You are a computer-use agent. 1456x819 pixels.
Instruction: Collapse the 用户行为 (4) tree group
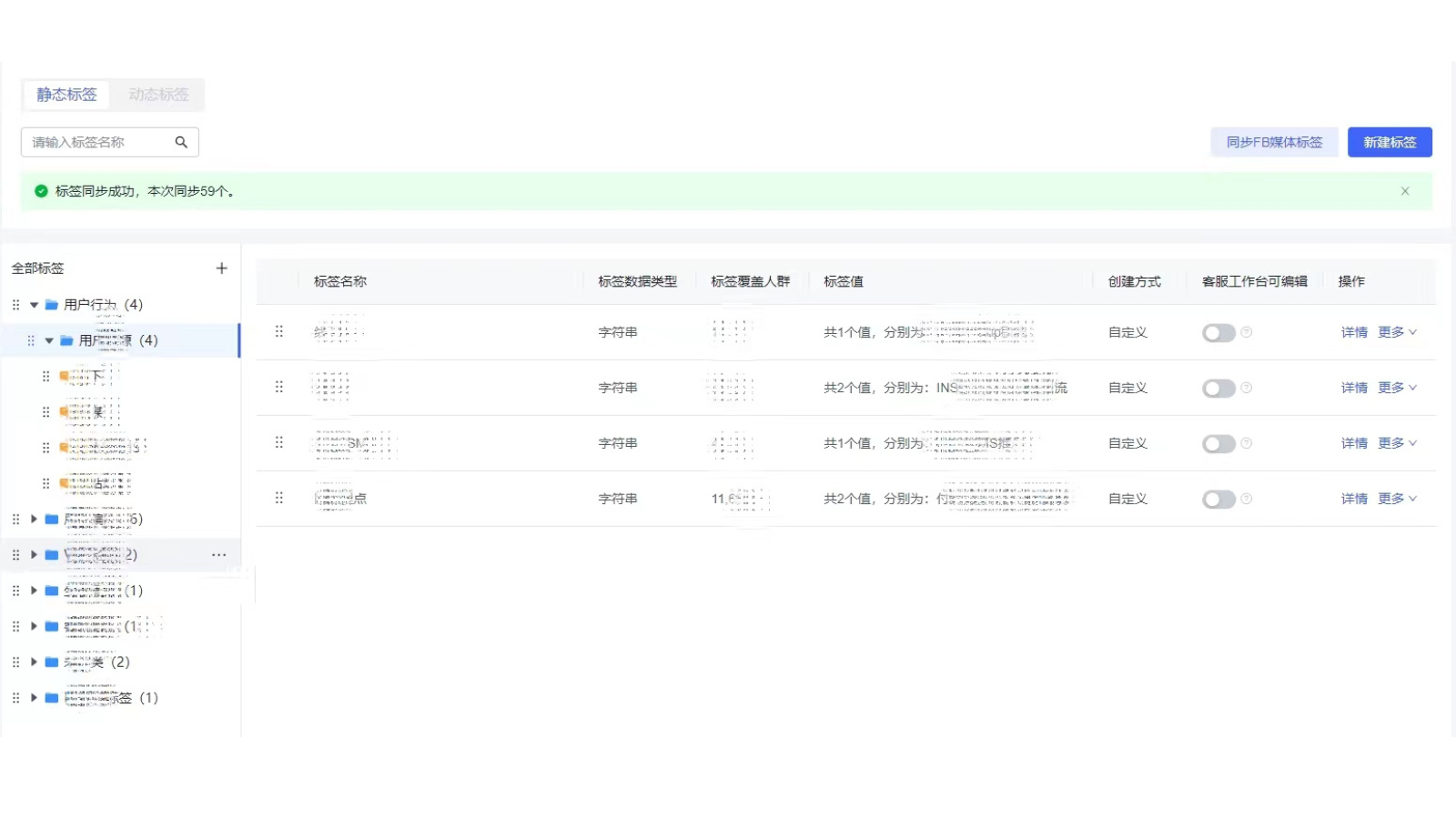coord(34,305)
